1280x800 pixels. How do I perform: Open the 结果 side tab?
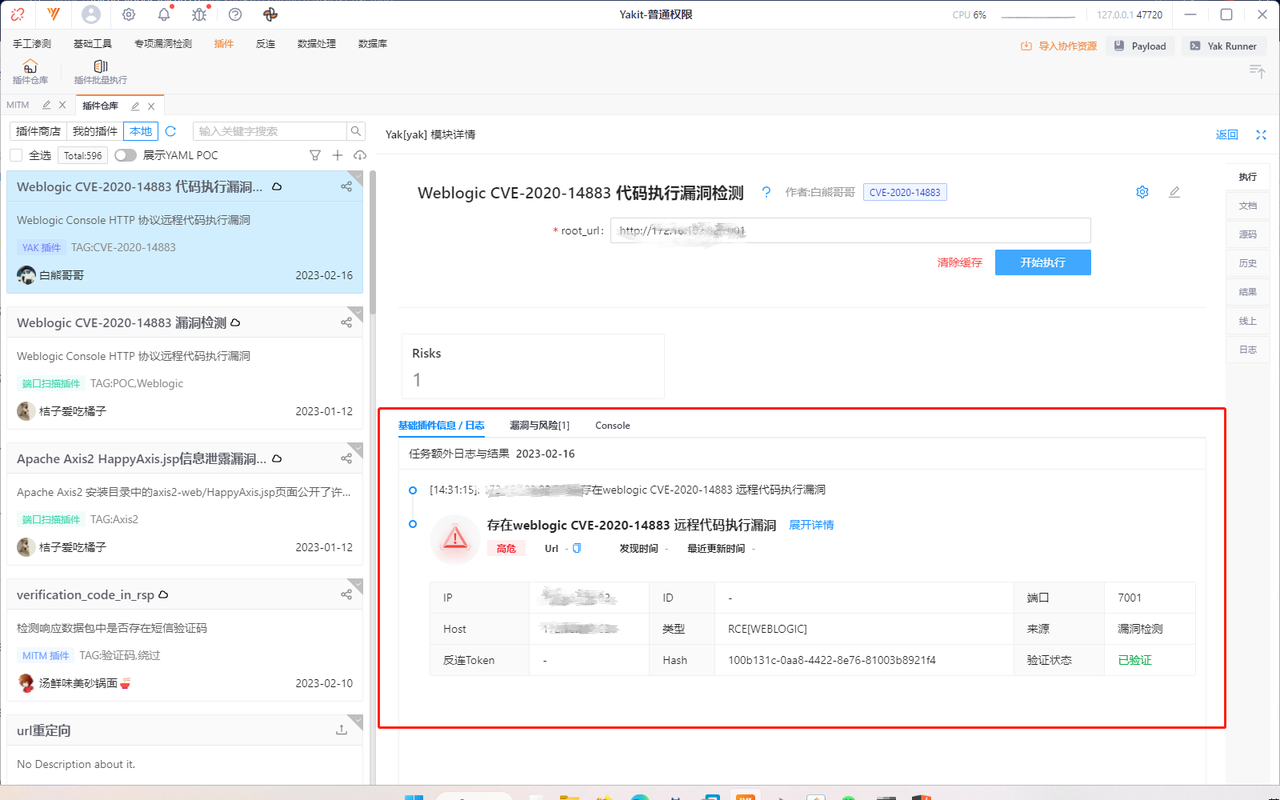[1247, 292]
